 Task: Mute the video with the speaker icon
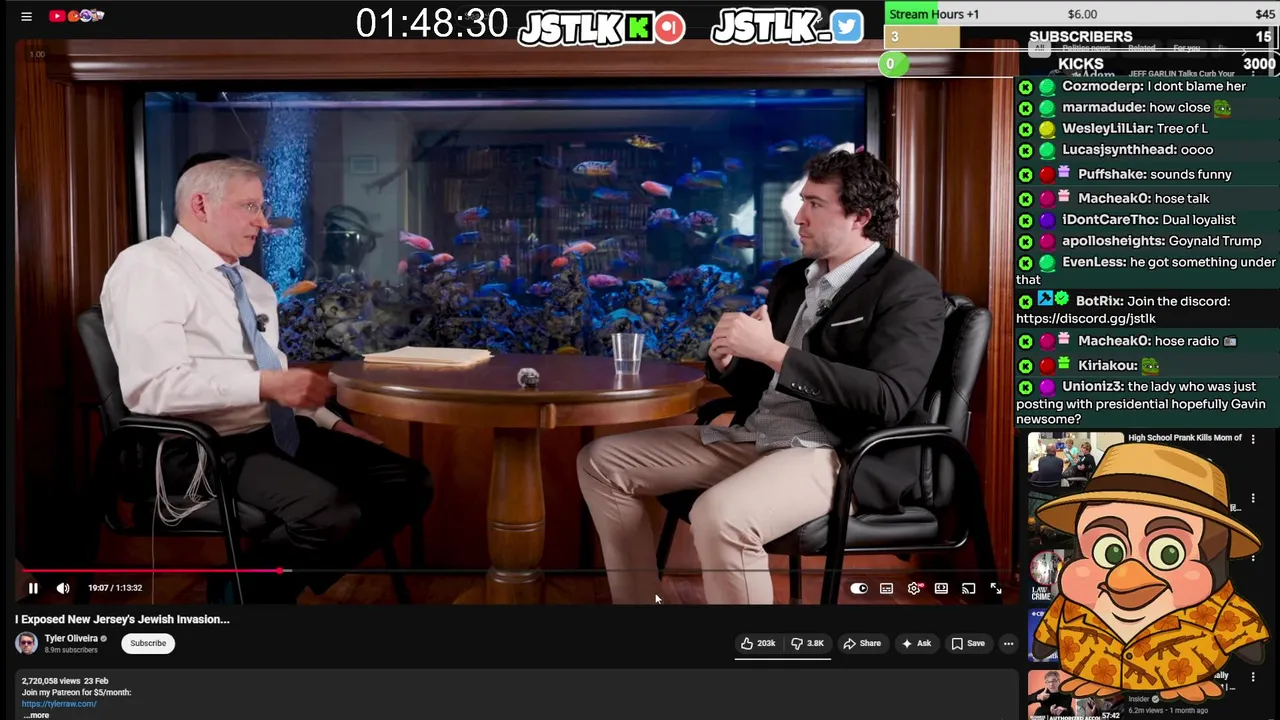[63, 588]
